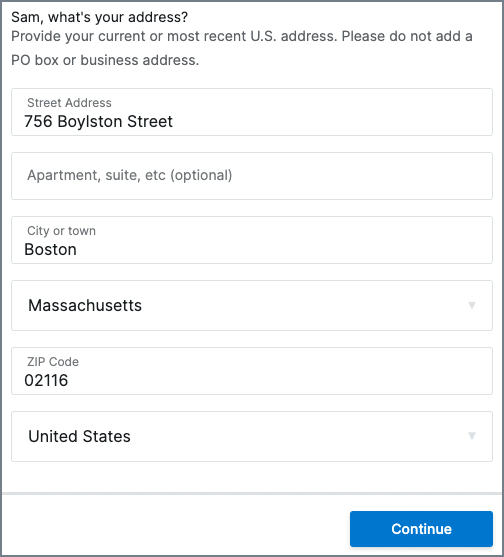The width and height of the screenshot is (504, 557).
Task: Click the Street Address floating label
Action: coord(69,103)
